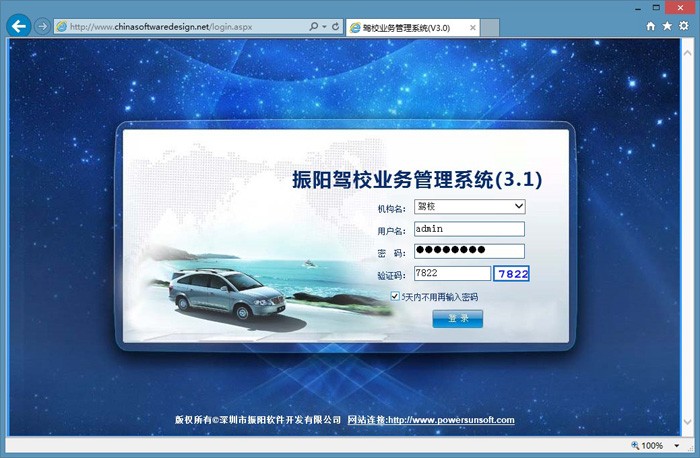Viewport: 700px width, 458px height.
Task: Close the 驾校业务管理系统 tab
Action: (x=473, y=28)
